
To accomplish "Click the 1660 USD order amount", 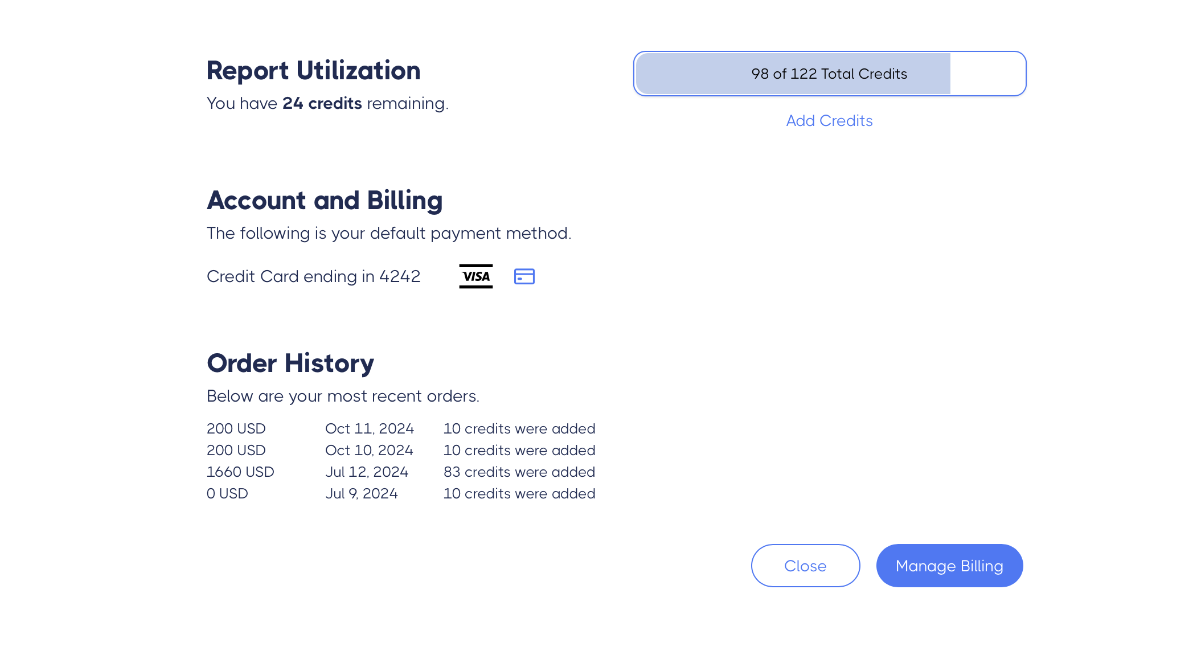I will (x=240, y=472).
